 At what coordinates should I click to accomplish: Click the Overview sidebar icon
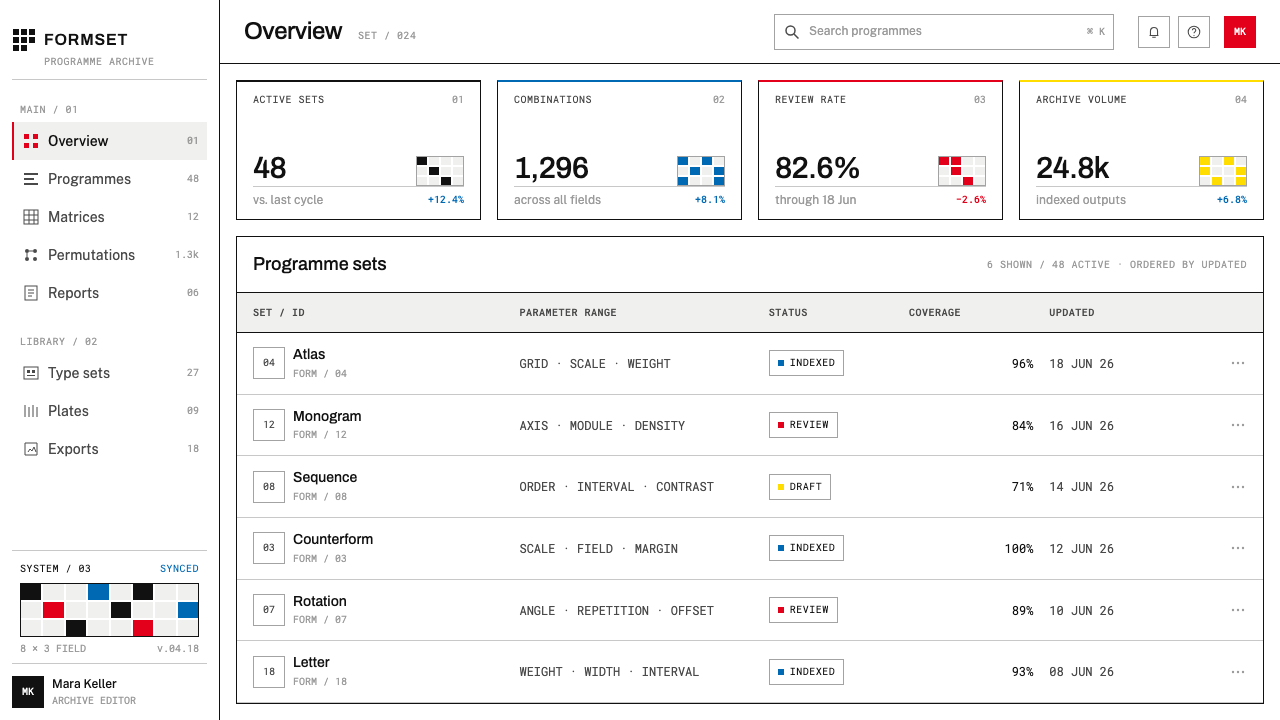[31, 141]
